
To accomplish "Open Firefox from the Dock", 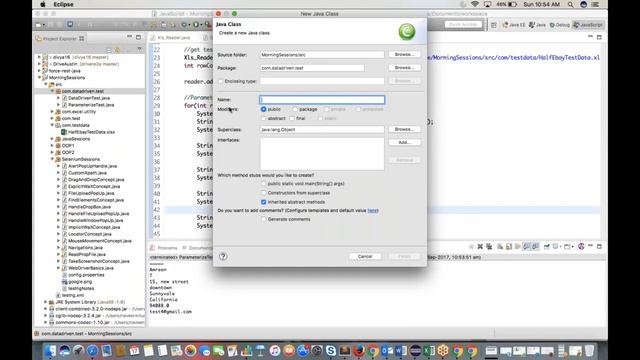I will coord(359,351).
